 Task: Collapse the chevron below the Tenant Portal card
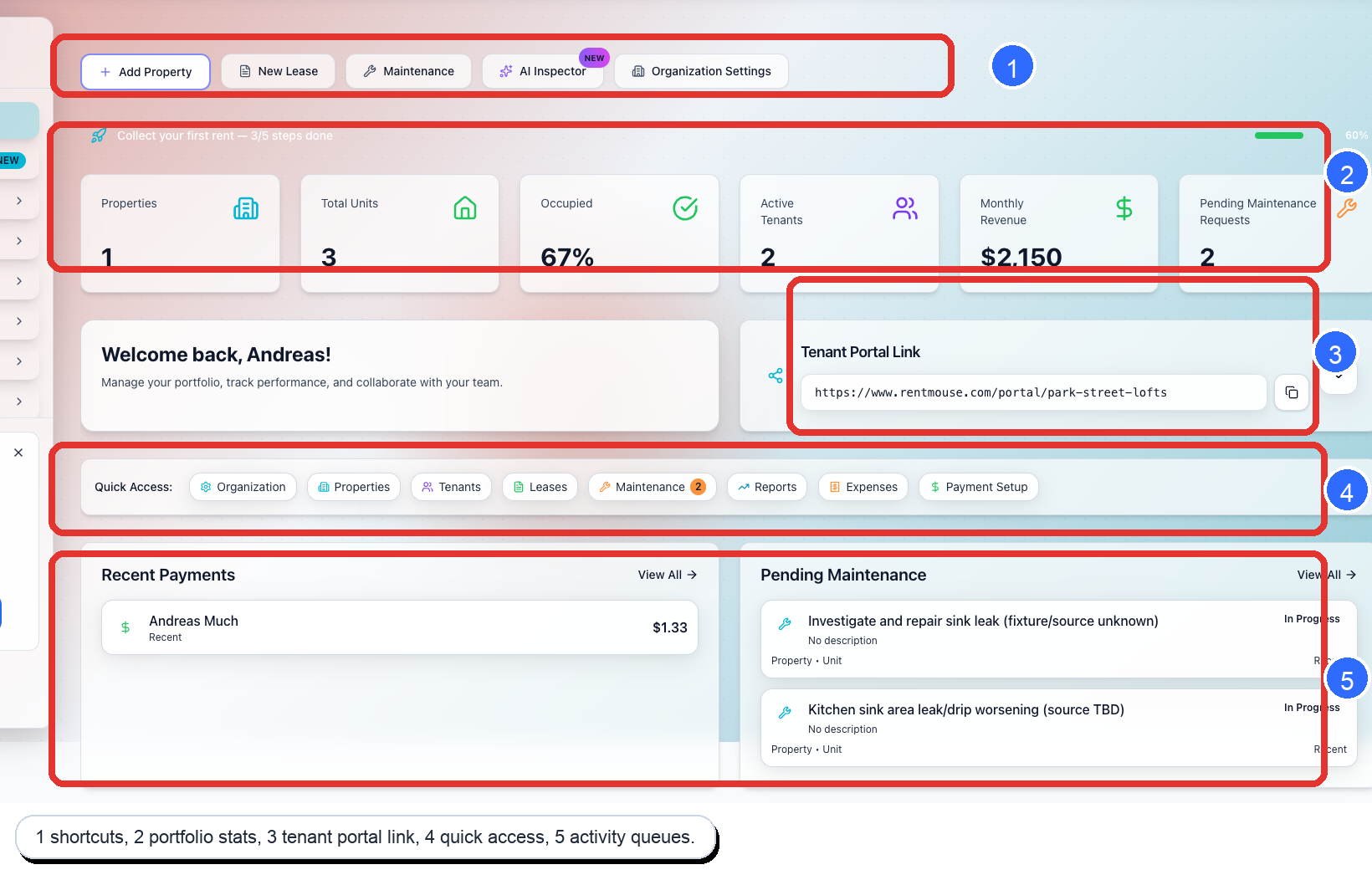[x=1339, y=378]
